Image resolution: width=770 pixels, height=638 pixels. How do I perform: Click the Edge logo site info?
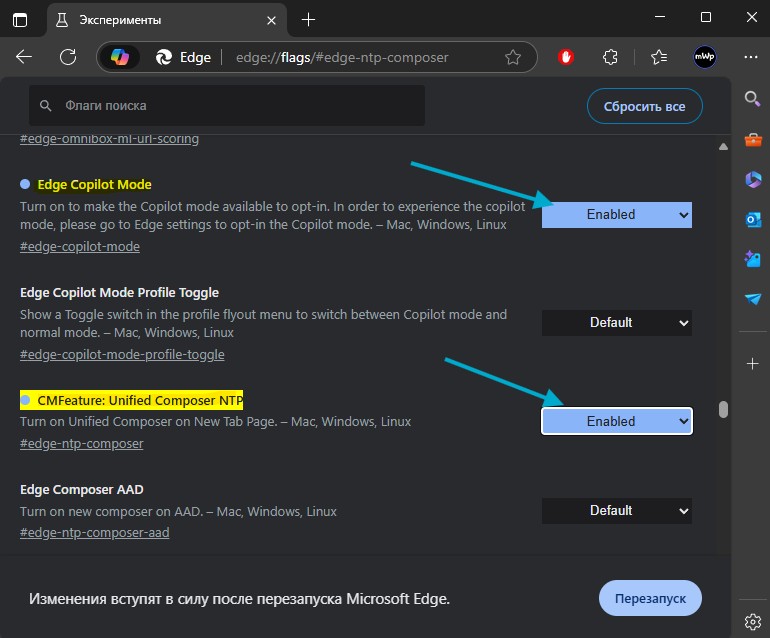tap(183, 57)
